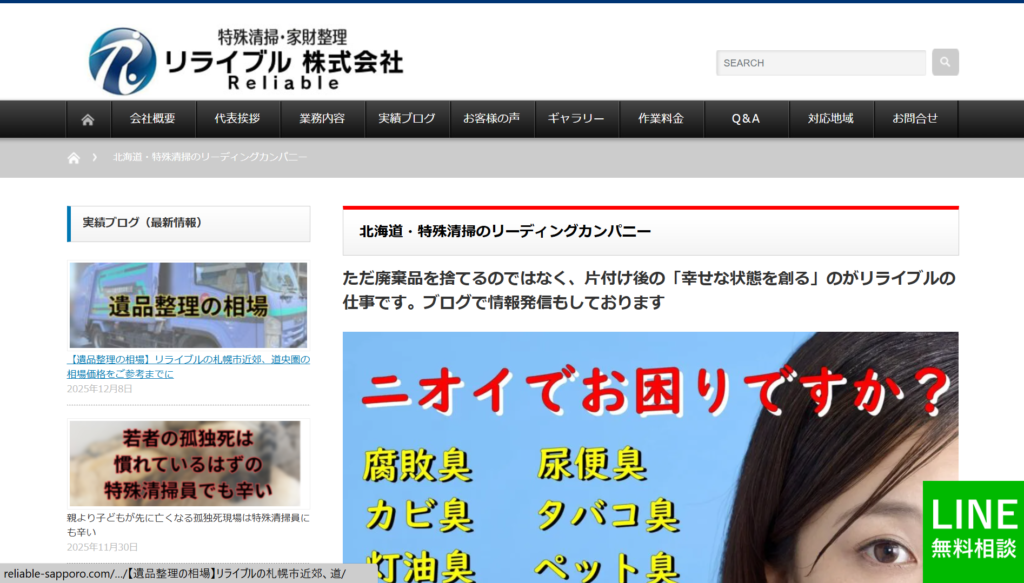This screenshot has height=583, width=1024.
Task: Open the 会社概要 menu item
Action: pyautogui.click(x=152, y=119)
